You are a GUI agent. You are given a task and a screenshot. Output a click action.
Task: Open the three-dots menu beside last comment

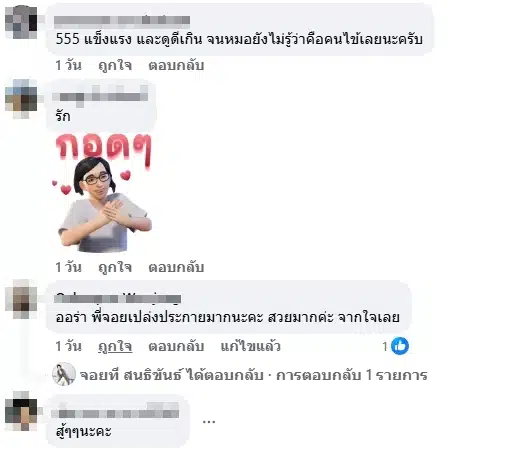[209, 422]
